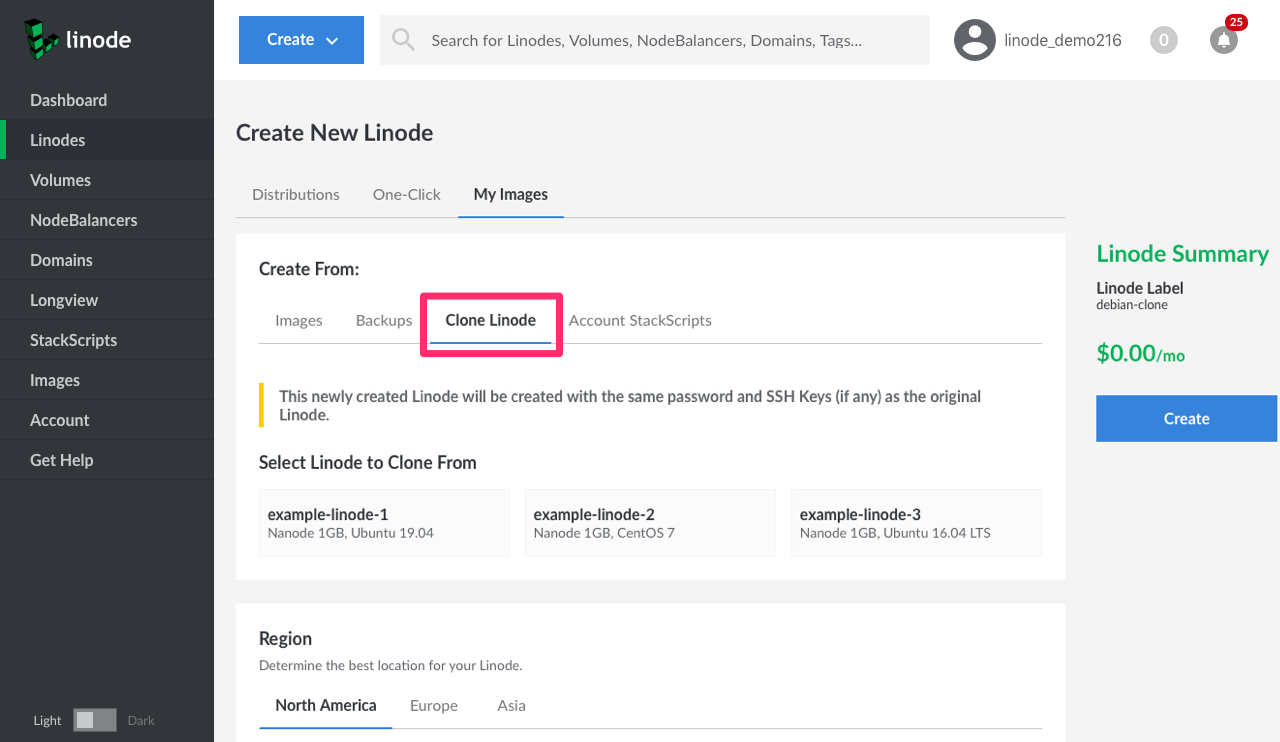This screenshot has height=742, width=1280.
Task: Select example-linode-2 to clone from
Action: pyautogui.click(x=650, y=523)
